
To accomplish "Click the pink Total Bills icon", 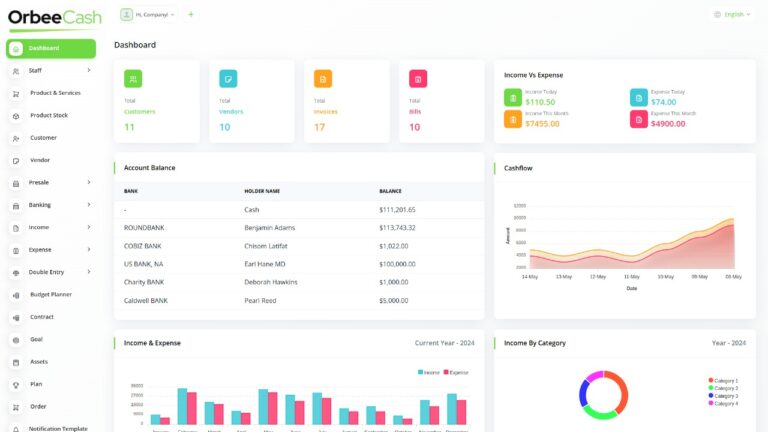I will click(418, 78).
